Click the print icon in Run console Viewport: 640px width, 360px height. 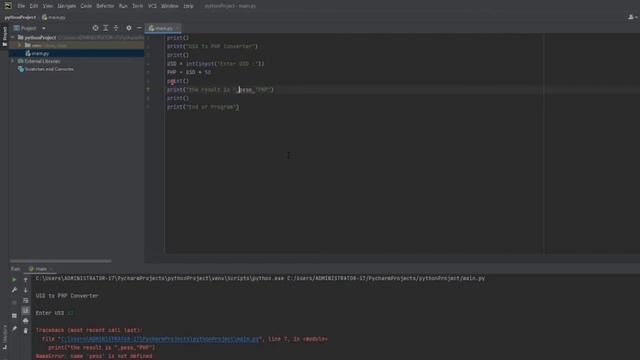point(26,321)
